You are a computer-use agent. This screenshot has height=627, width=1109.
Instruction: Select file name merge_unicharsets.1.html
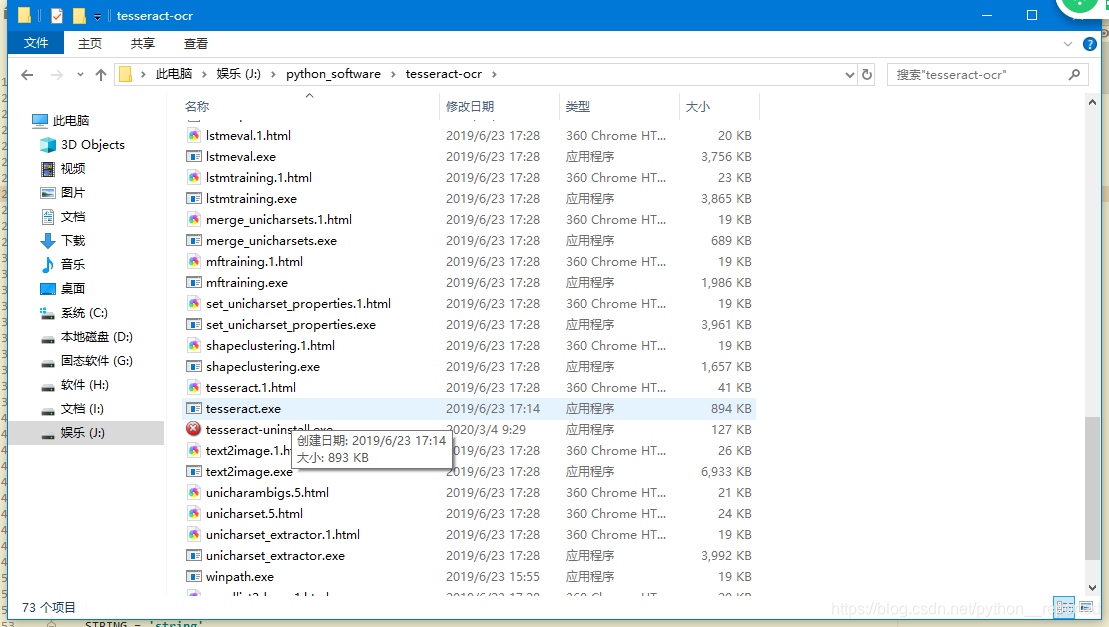279,220
